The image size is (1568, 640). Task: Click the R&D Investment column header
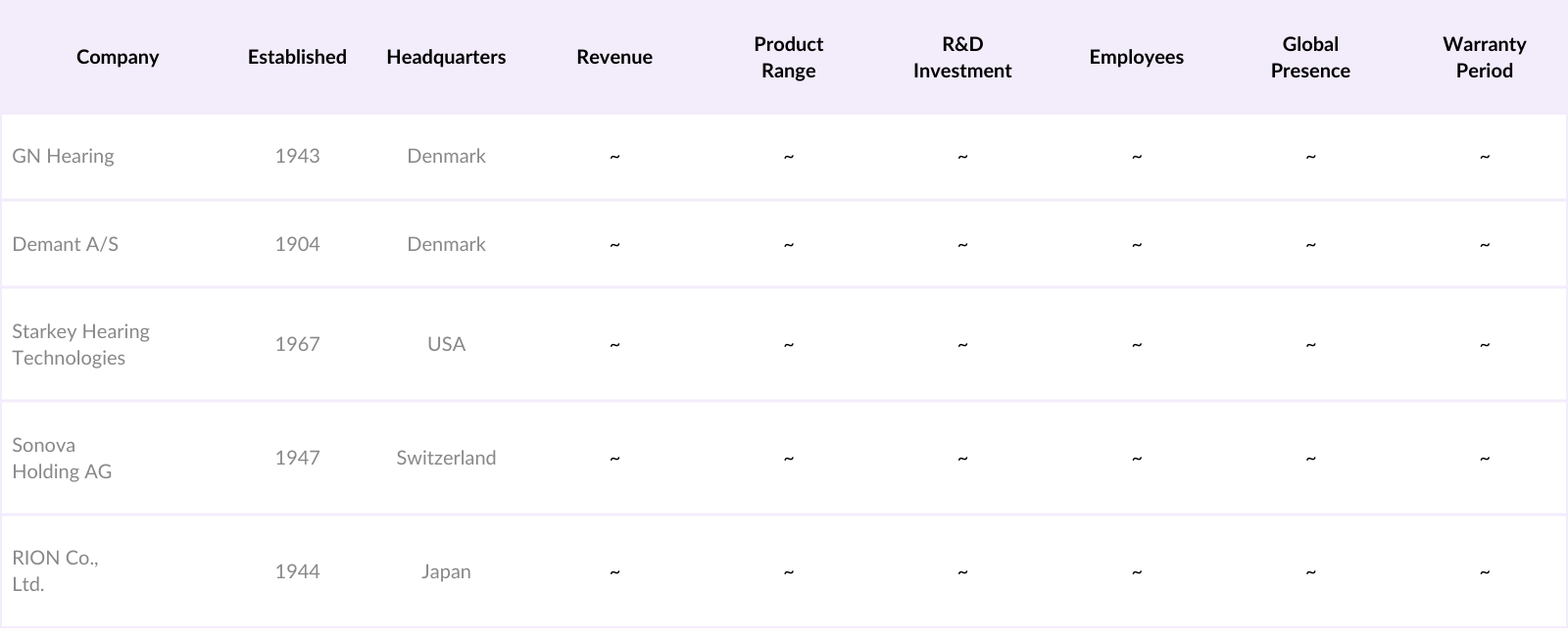click(x=962, y=57)
